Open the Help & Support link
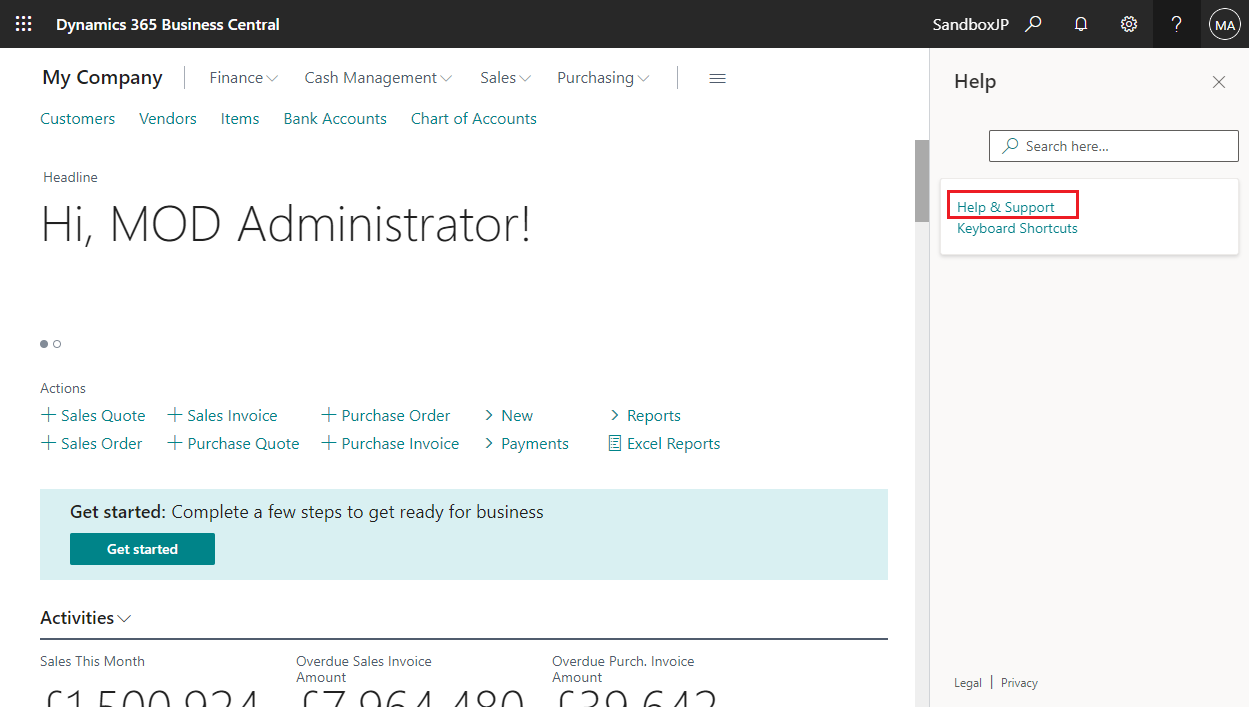Image resolution: width=1249 pixels, height=707 pixels. (x=1006, y=206)
